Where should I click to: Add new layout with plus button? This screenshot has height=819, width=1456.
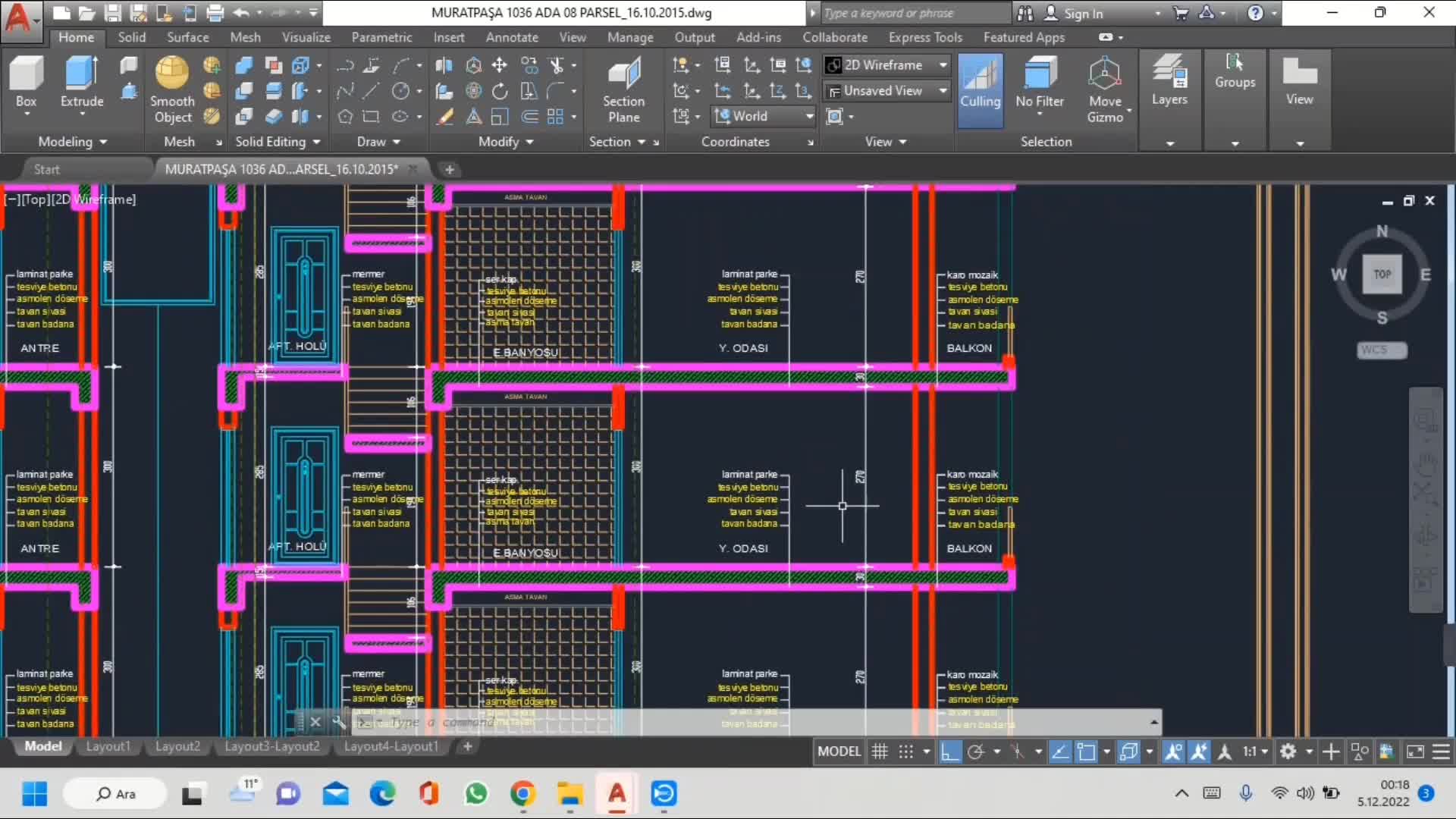(x=468, y=746)
